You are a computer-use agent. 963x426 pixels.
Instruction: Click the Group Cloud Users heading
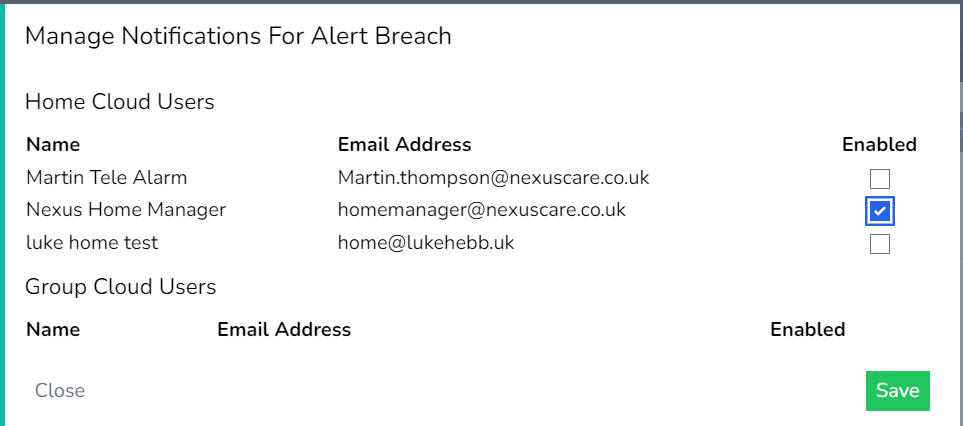point(120,287)
